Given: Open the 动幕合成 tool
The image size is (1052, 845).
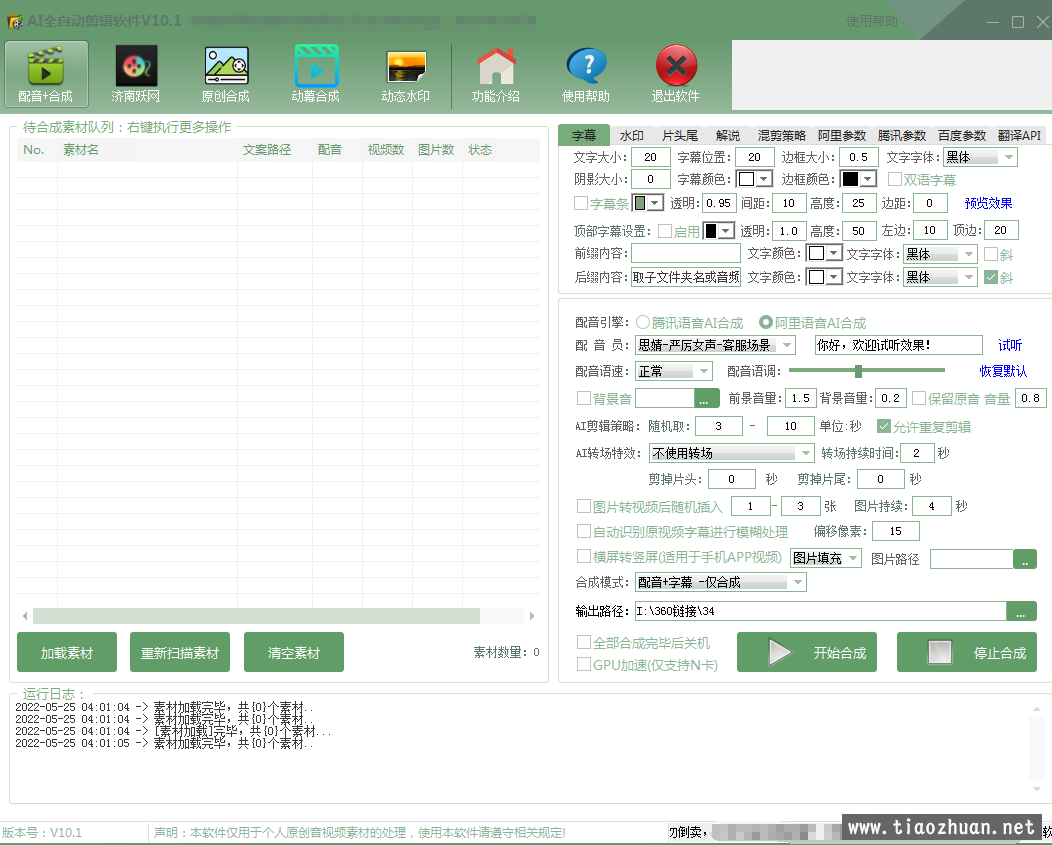Looking at the screenshot, I should point(316,74).
